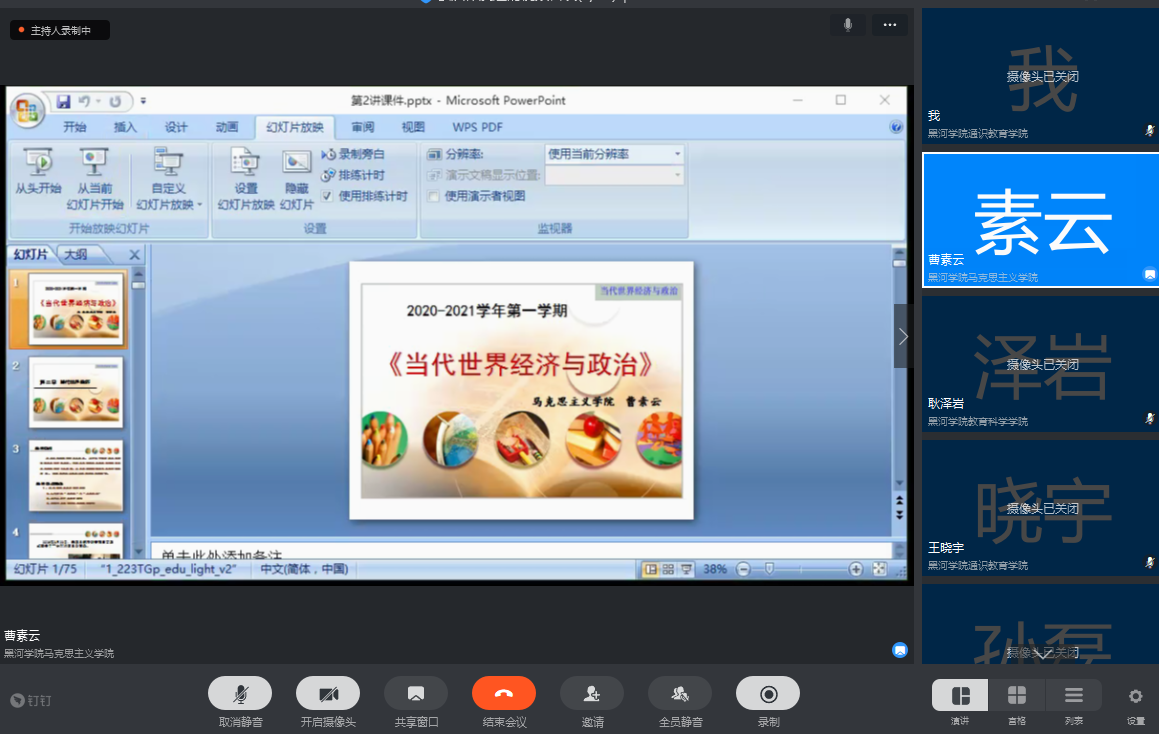Open settings (设置) gear icon
1159x734 pixels.
point(1135,696)
